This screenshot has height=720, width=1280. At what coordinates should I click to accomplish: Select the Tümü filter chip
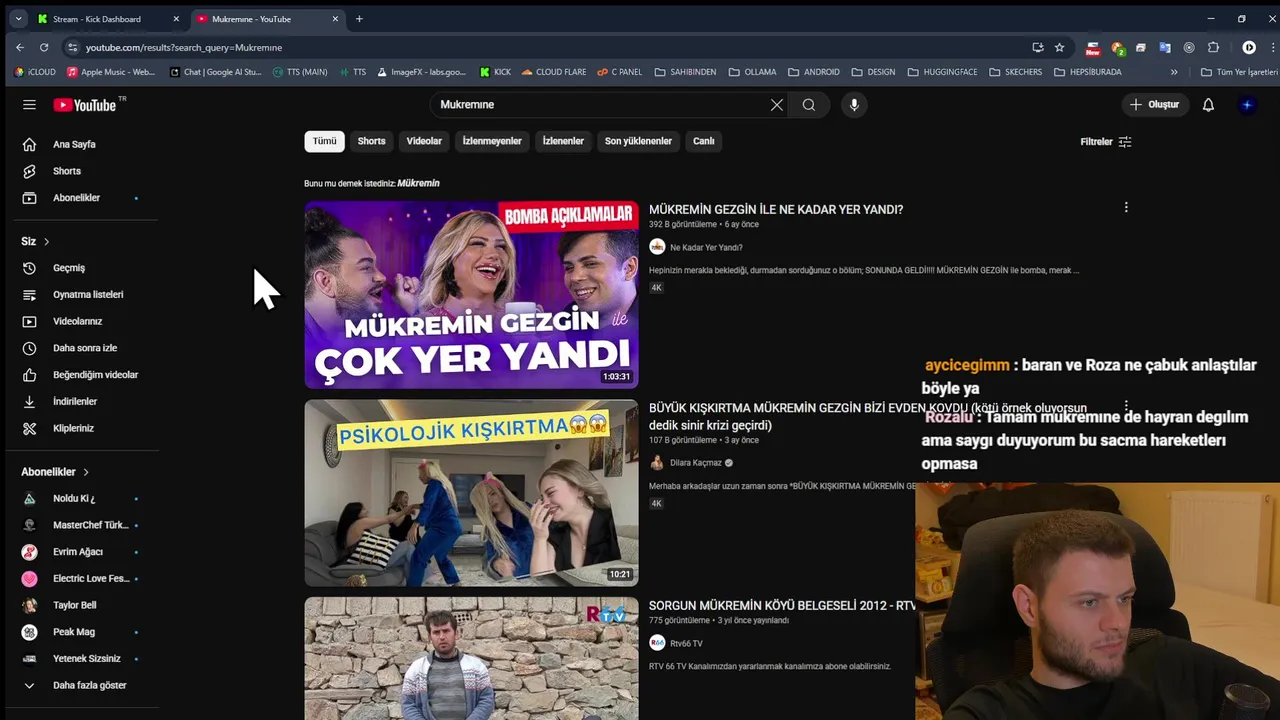[324, 141]
